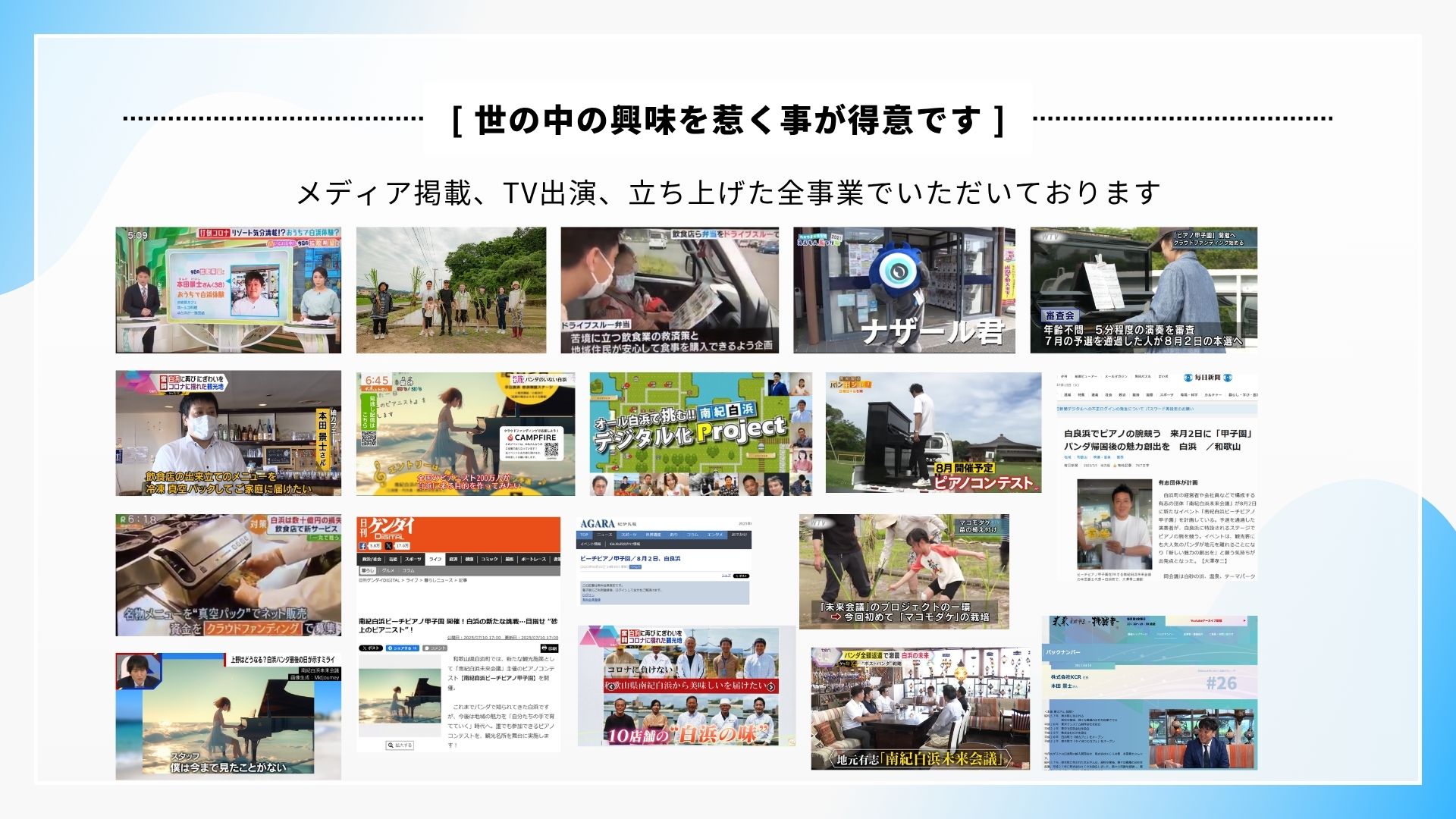Click the Mainichi Shimbun logo
Screen dimensions: 1456x819
pos(1208,377)
